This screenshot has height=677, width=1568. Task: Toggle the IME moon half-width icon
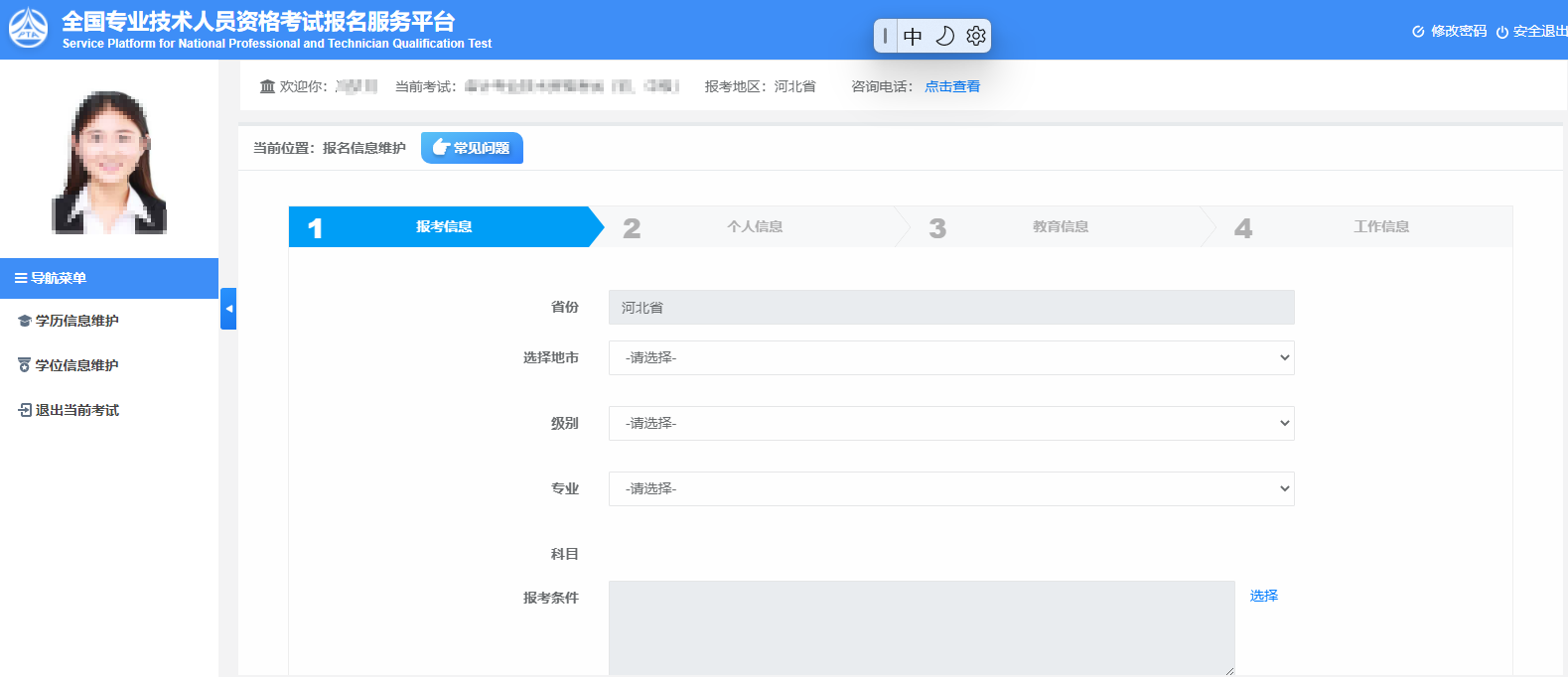click(944, 36)
